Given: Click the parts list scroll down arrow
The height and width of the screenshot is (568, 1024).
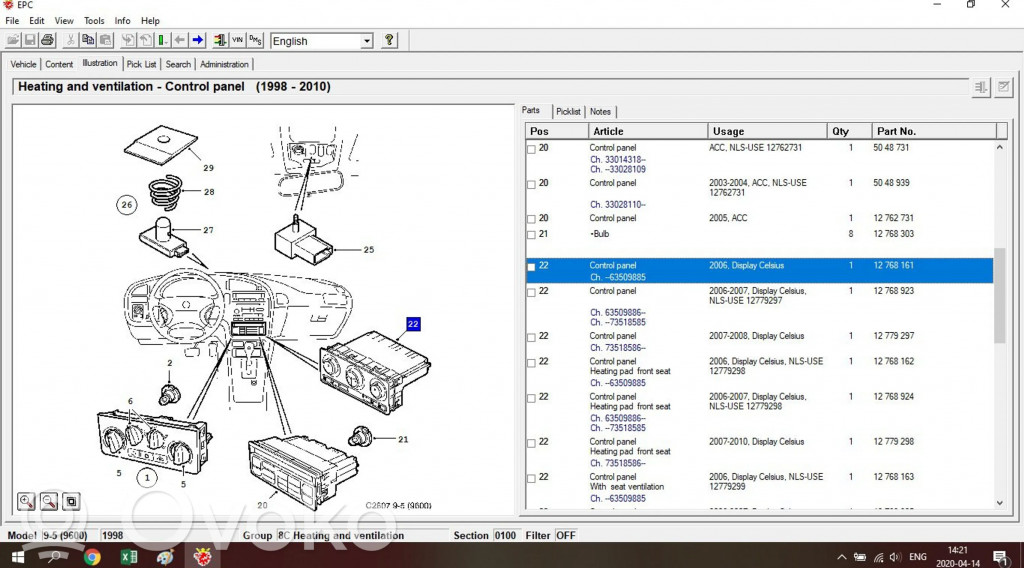Looking at the screenshot, I should click(1000, 503).
